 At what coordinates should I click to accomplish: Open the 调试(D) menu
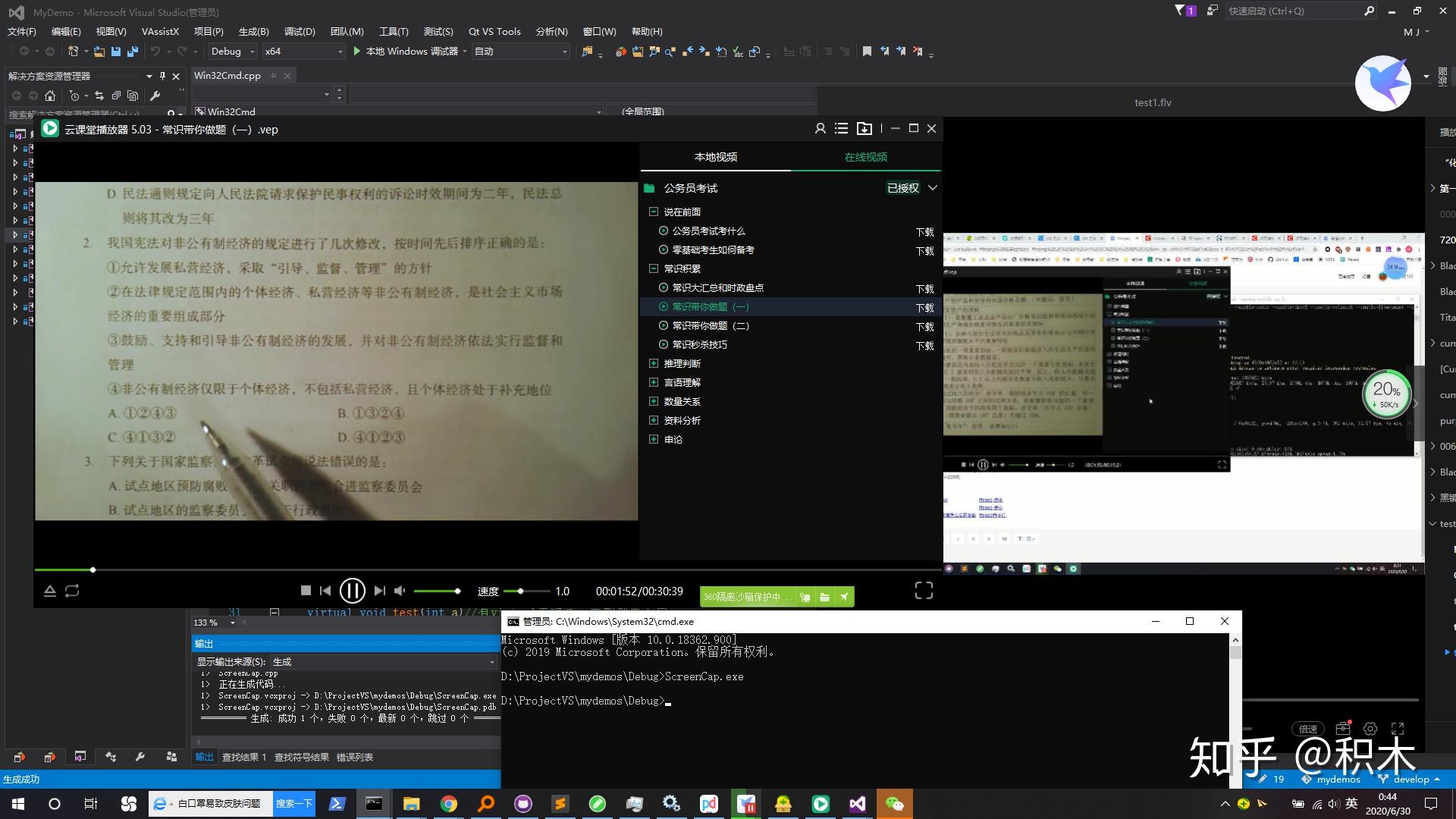click(299, 31)
